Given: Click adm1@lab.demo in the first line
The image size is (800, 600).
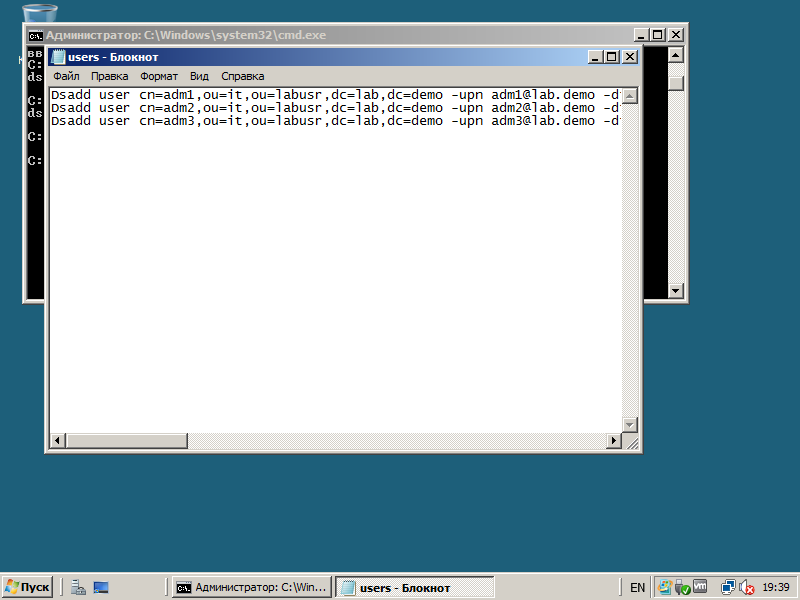Looking at the screenshot, I should [543, 95].
